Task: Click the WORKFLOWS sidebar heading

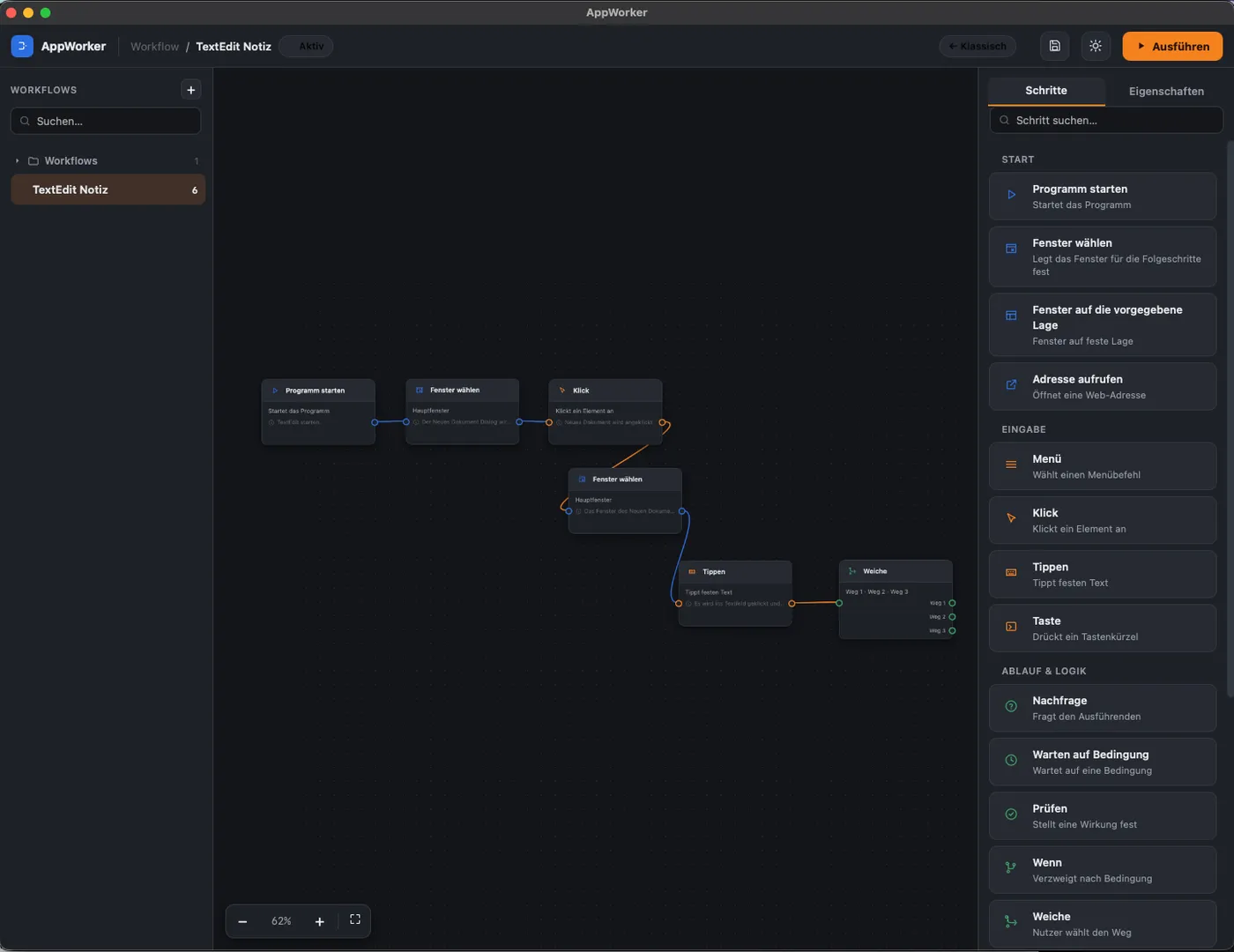Action: coord(43,90)
